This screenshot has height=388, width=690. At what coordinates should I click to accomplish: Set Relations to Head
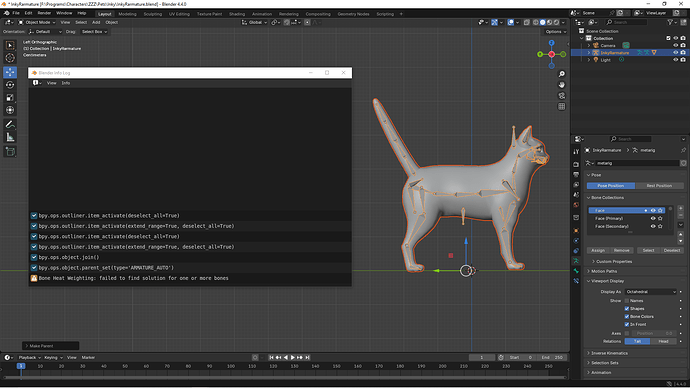(663, 341)
